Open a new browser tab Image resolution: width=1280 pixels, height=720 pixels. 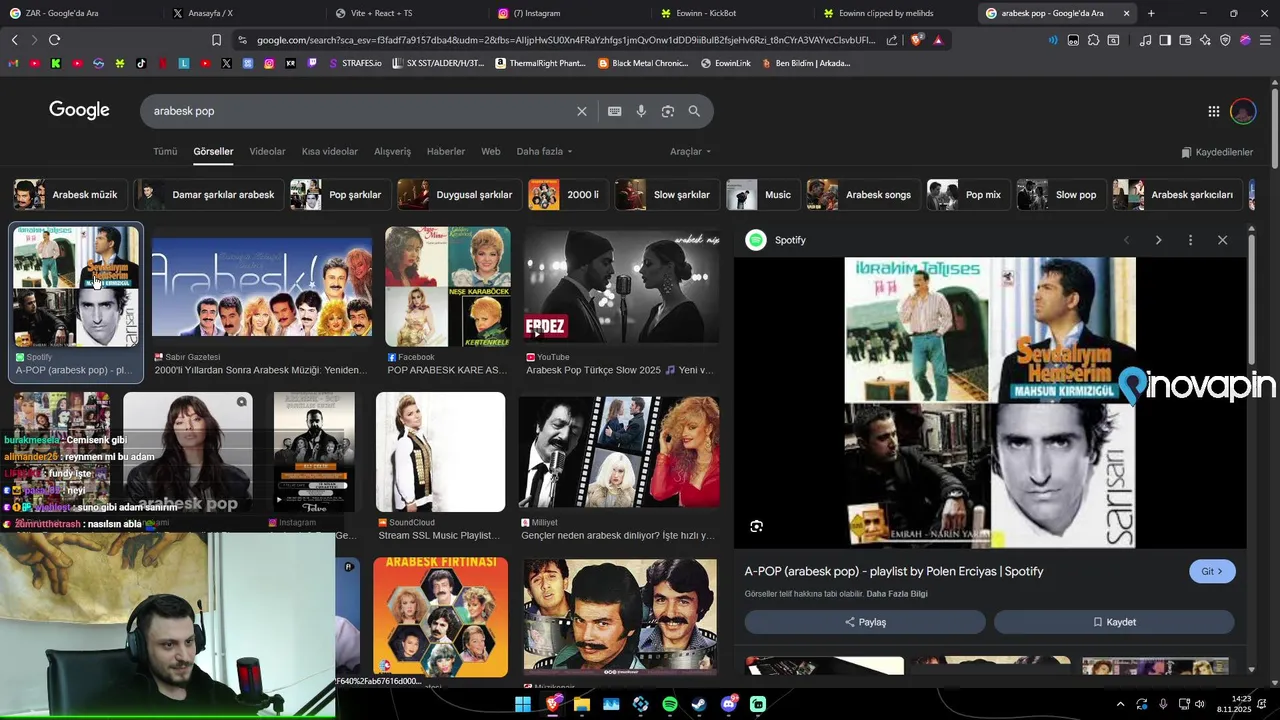[x=1151, y=13]
